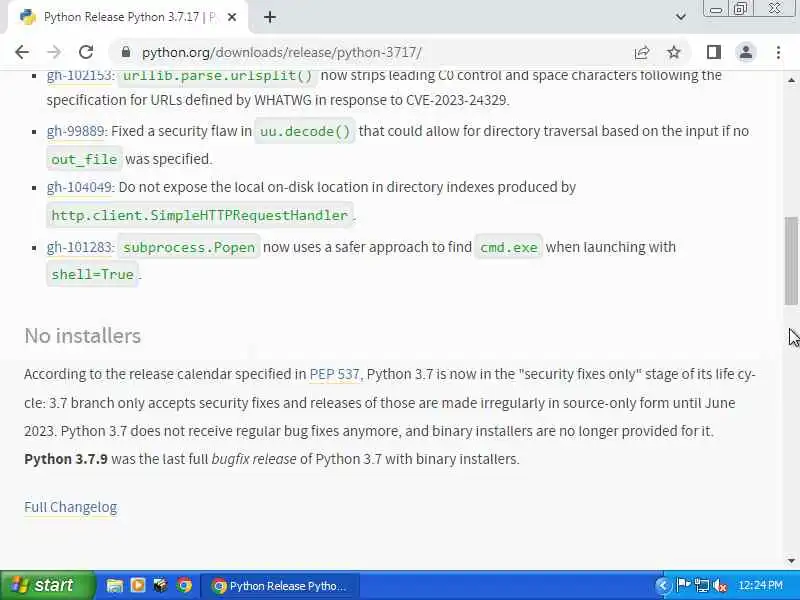Bookmark this page with the star icon

point(674,52)
